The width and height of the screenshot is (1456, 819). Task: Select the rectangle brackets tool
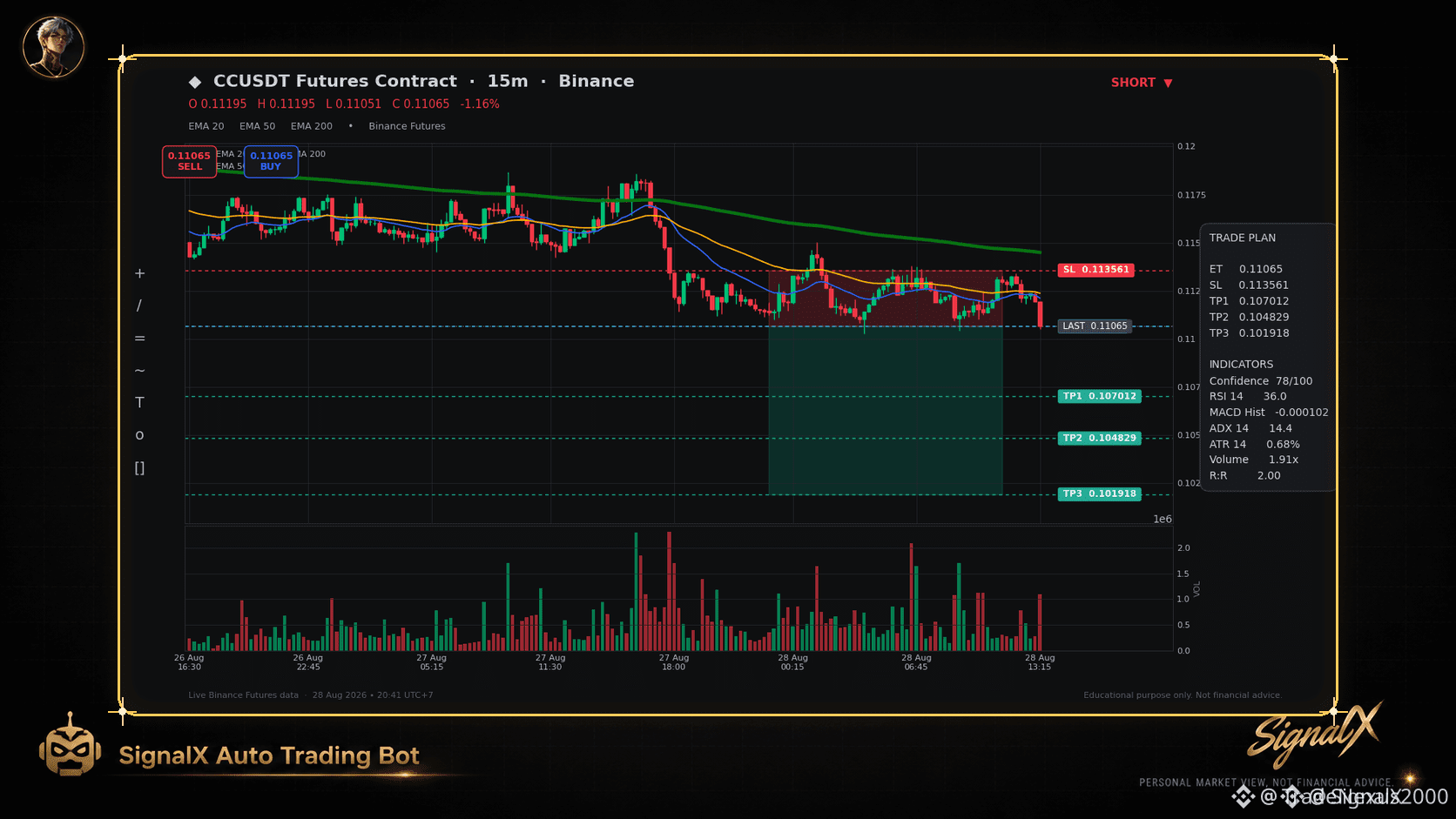(139, 468)
